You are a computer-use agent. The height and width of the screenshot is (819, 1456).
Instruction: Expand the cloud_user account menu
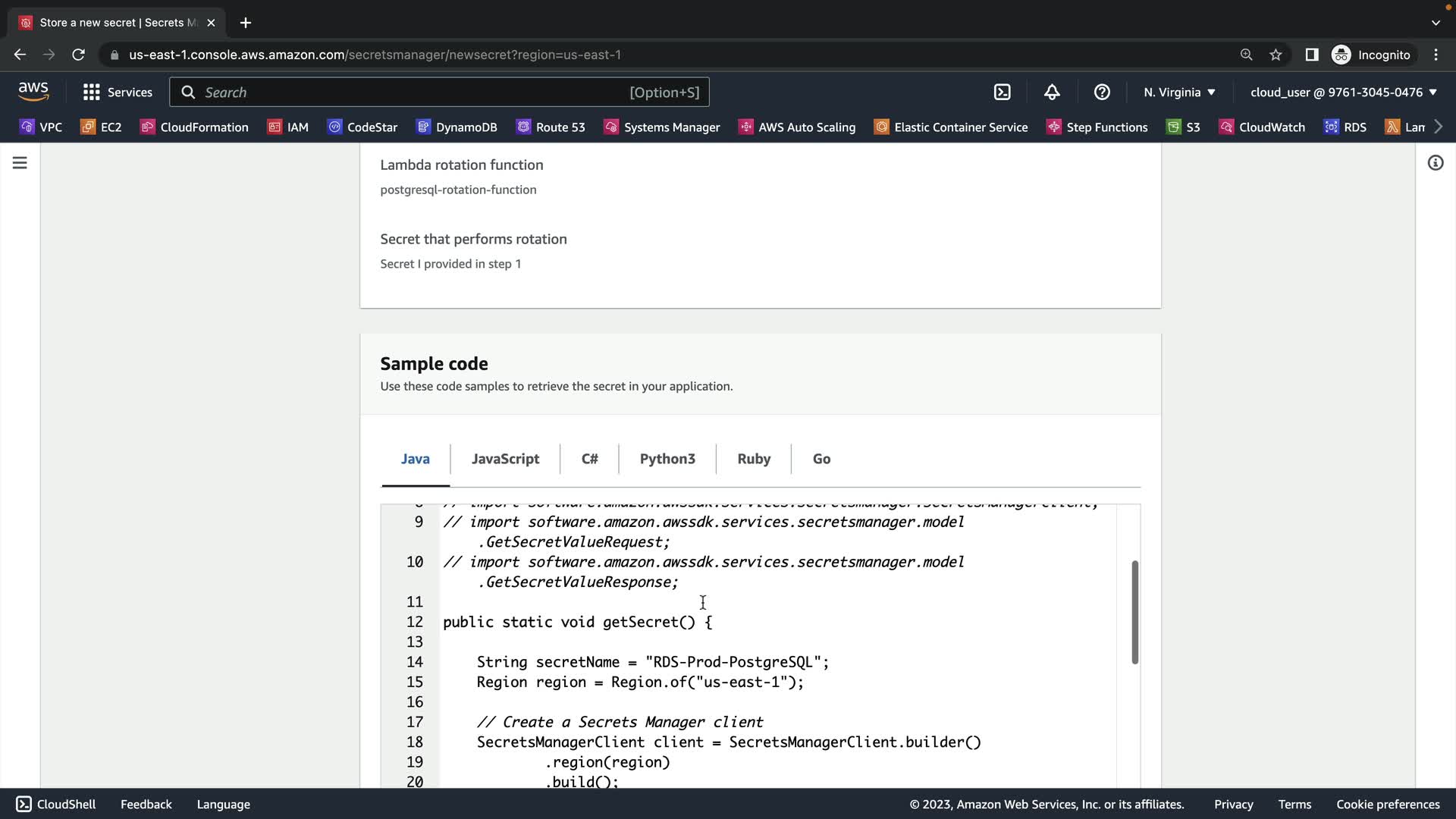tap(1343, 93)
